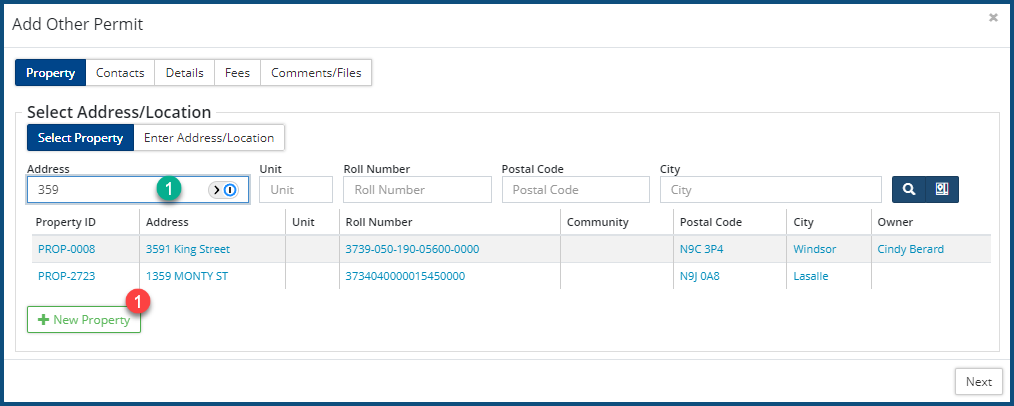Click the green step 1 marker badge
Screen dimensions: 1014x406
pyautogui.click(x=170, y=188)
